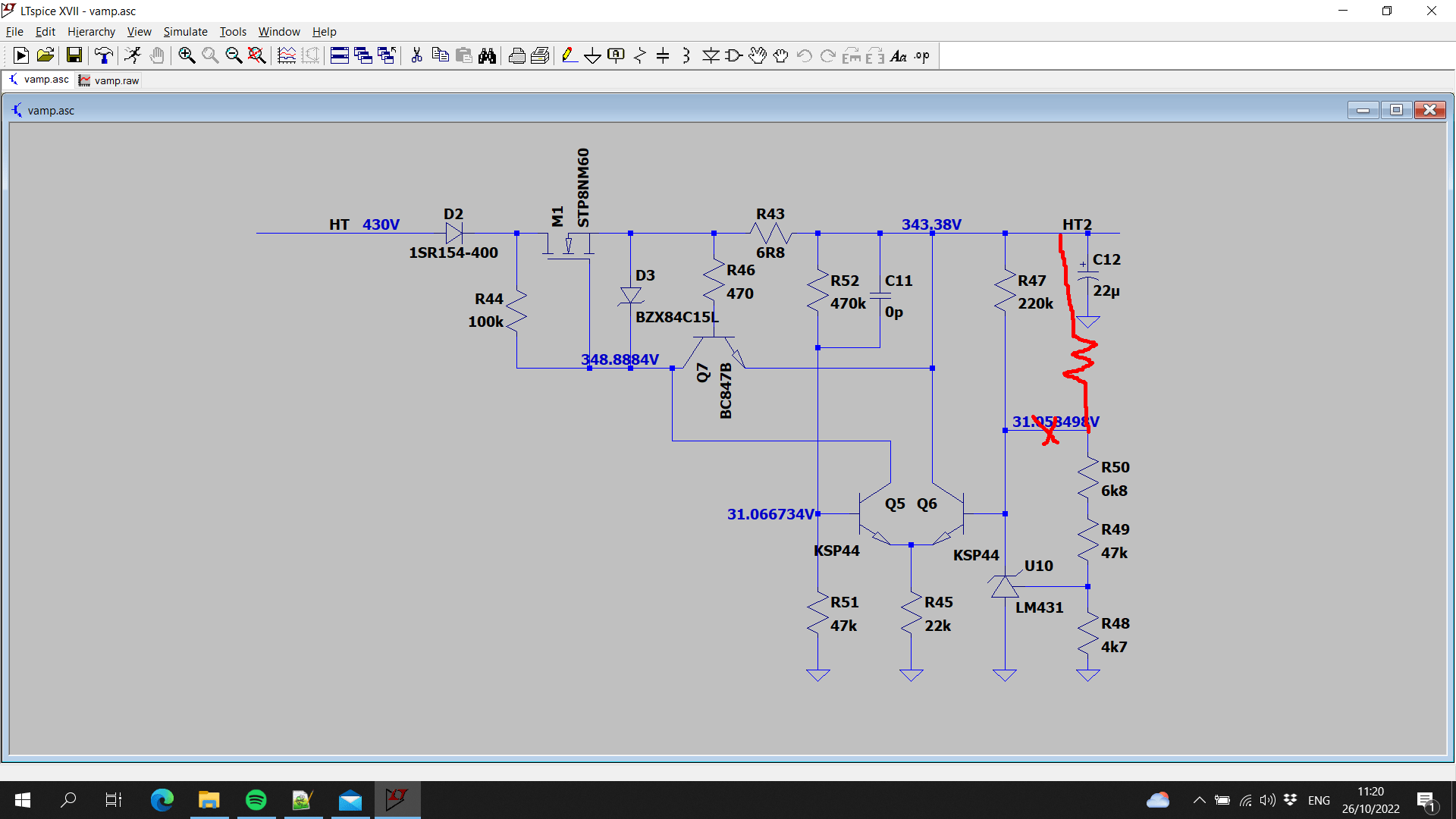Open Spotify from the taskbar
The width and height of the screenshot is (1456, 819).
256,800
